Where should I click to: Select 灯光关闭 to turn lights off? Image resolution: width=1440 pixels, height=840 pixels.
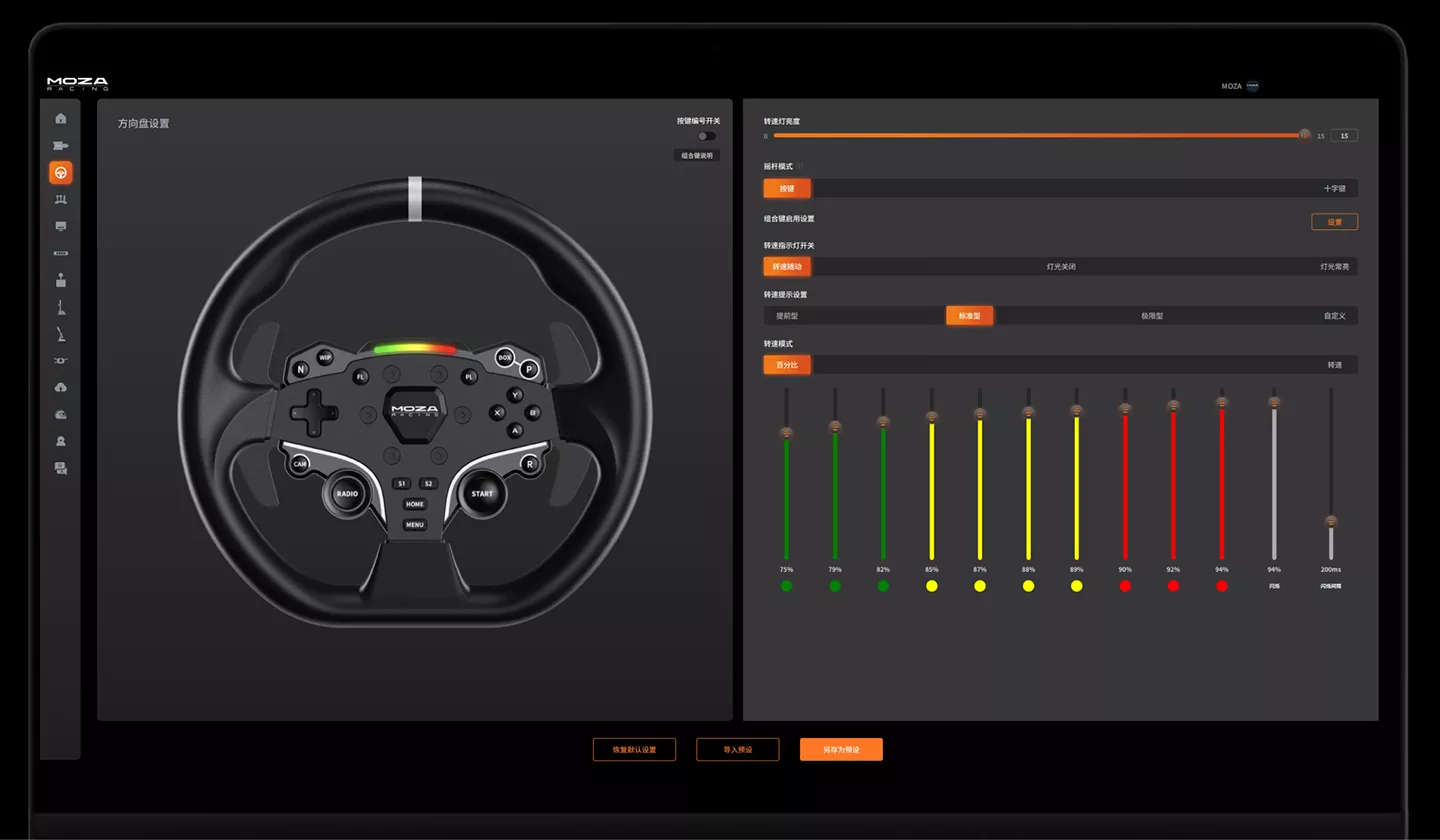pyautogui.click(x=1061, y=267)
